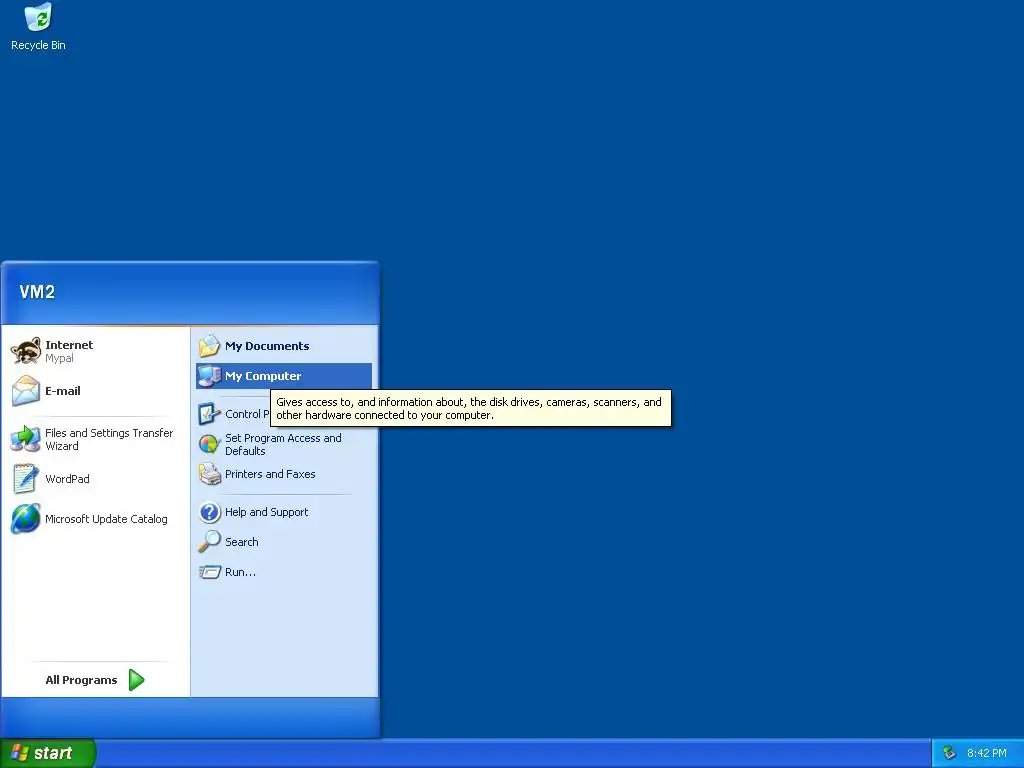Click the VM2 user name header
The height and width of the screenshot is (768, 1024).
click(37, 292)
